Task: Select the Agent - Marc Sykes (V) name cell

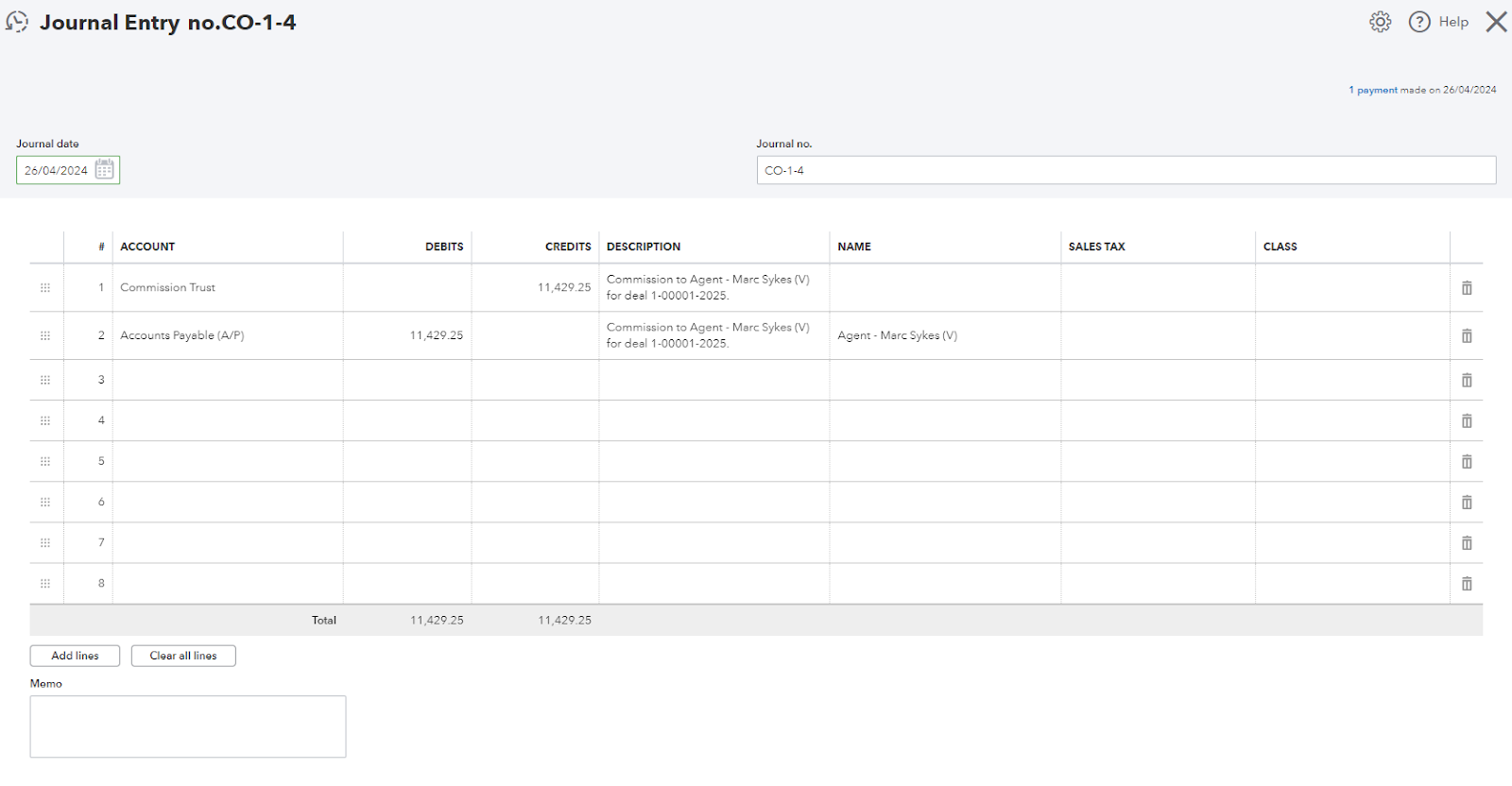Action: tap(945, 335)
